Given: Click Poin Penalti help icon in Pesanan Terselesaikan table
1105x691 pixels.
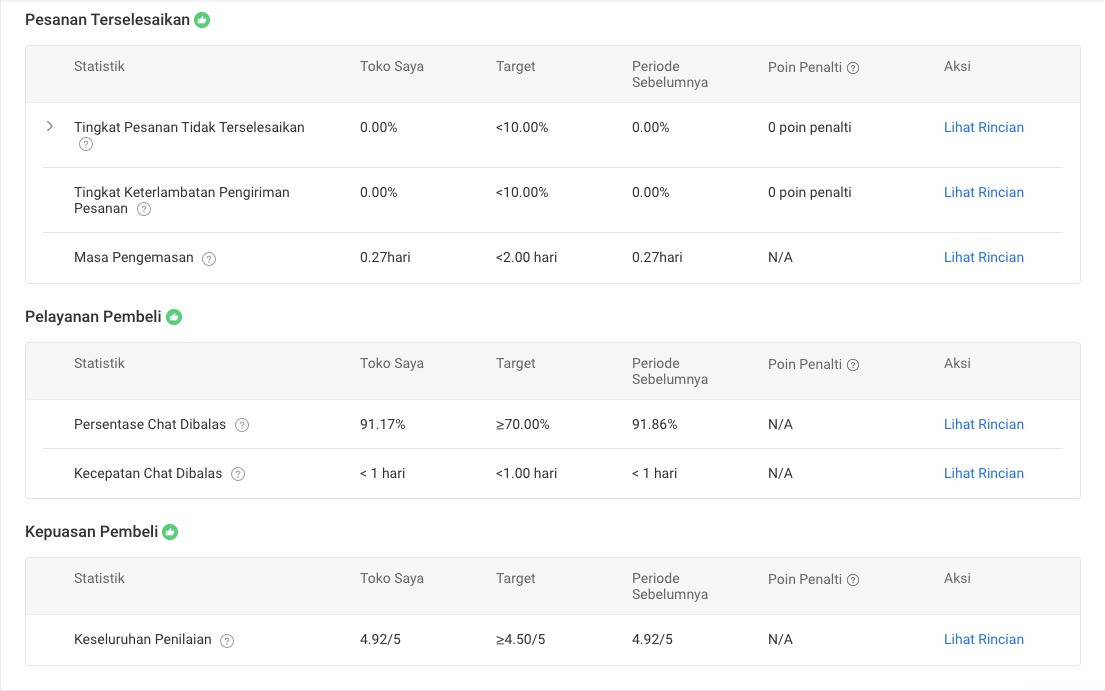Looking at the screenshot, I should pos(853,68).
